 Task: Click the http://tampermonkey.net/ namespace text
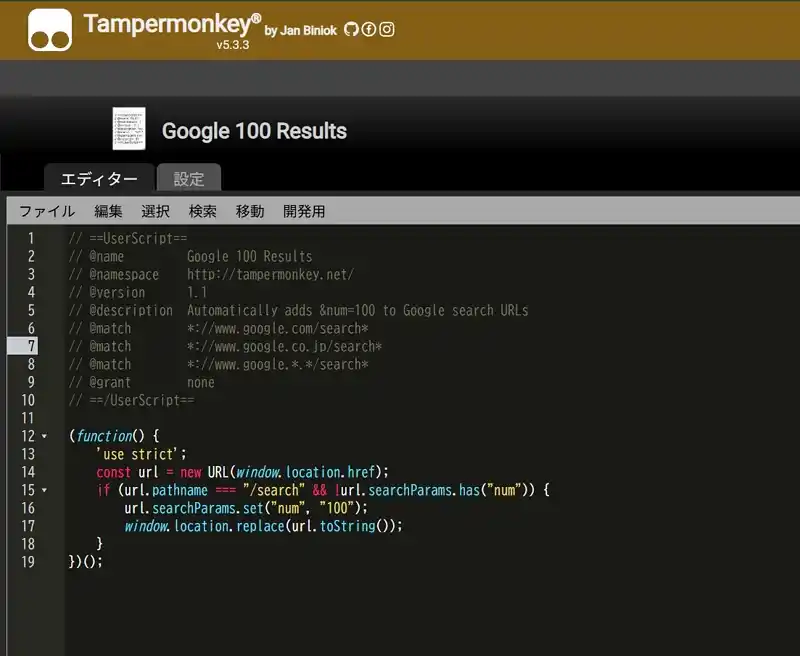click(270, 274)
